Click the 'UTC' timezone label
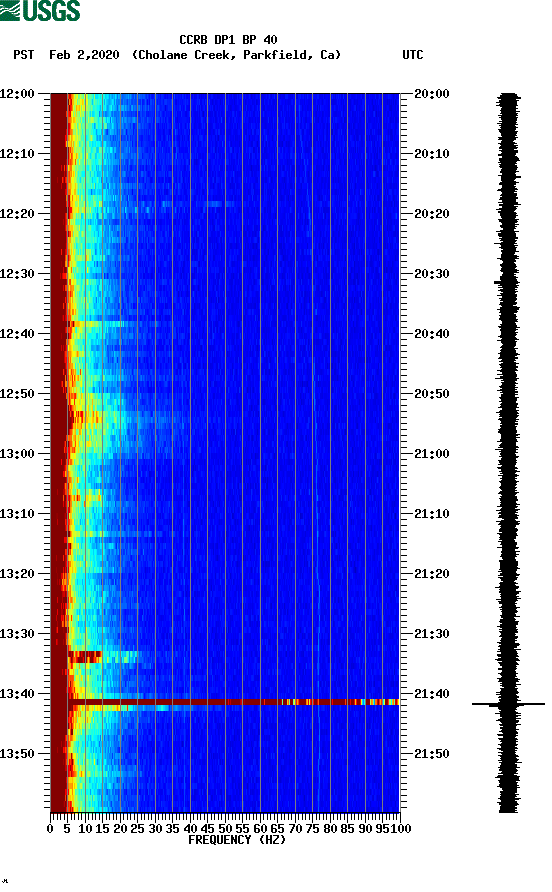This screenshot has height=892, width=552. point(413,55)
